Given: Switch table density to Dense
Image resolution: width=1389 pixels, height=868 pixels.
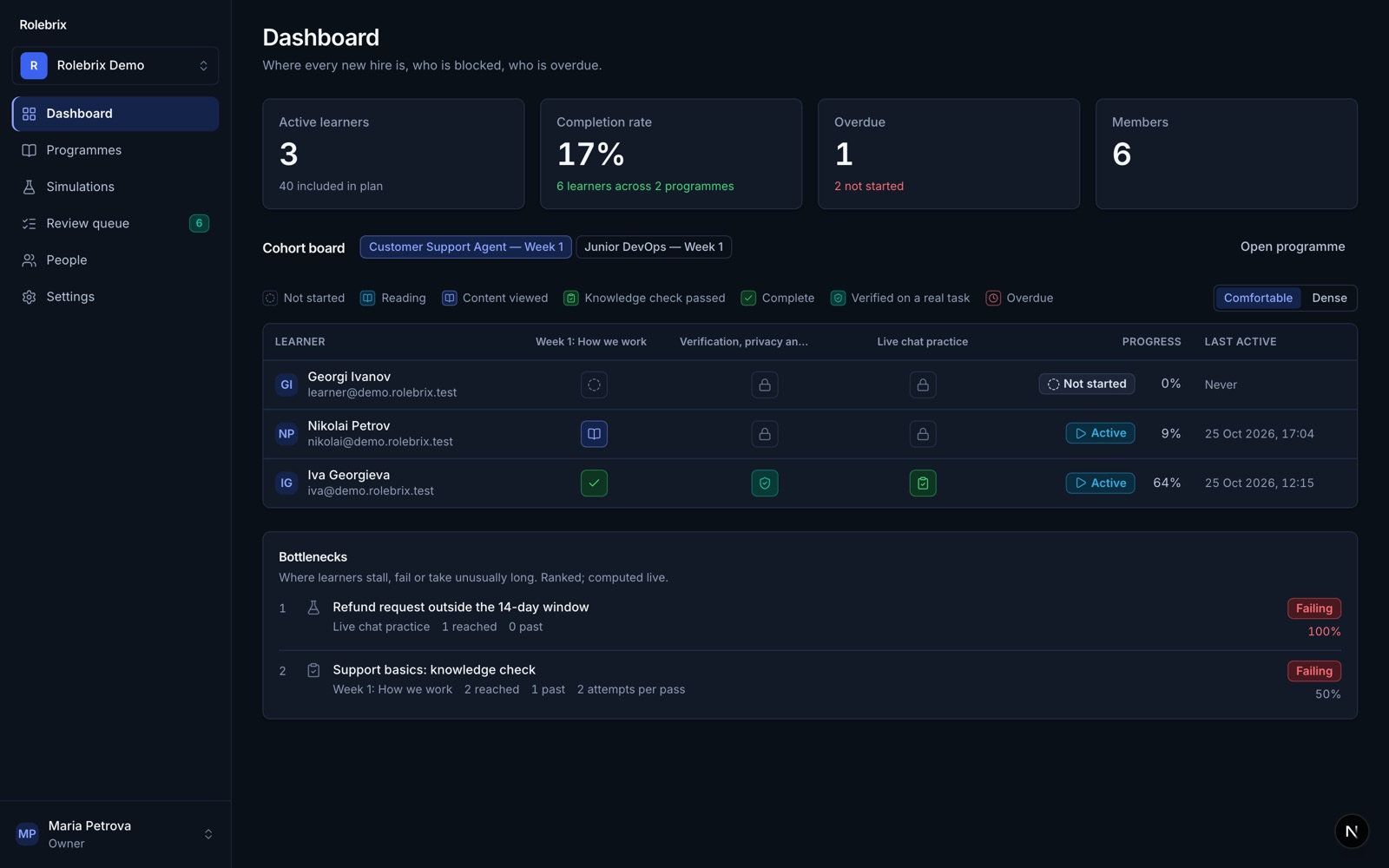Looking at the screenshot, I should click(1329, 298).
